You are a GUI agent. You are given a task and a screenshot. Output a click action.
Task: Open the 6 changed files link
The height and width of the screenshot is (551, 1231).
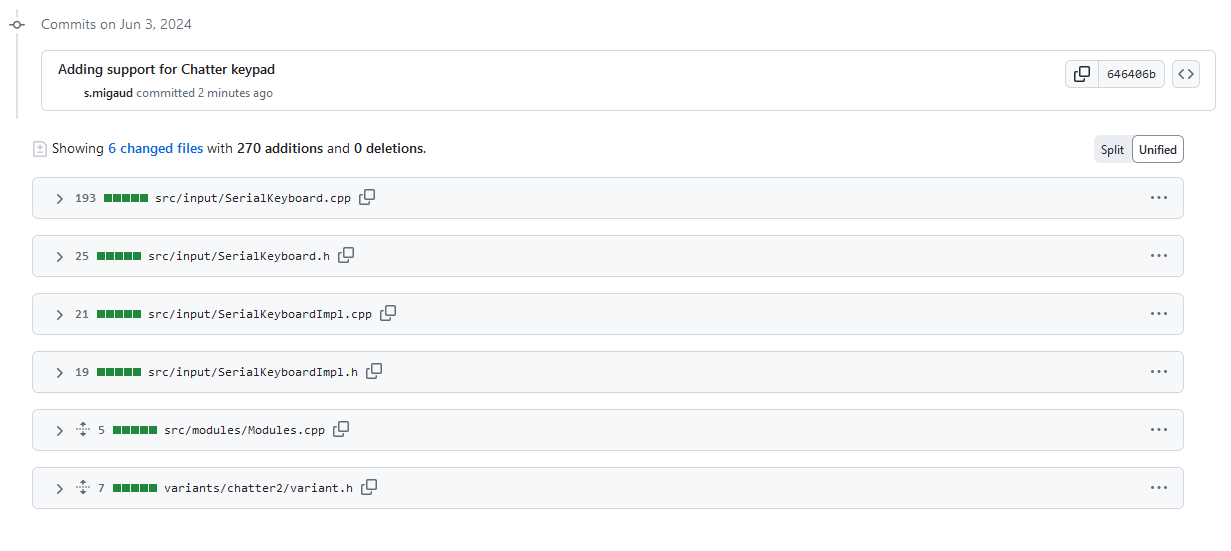(x=155, y=148)
